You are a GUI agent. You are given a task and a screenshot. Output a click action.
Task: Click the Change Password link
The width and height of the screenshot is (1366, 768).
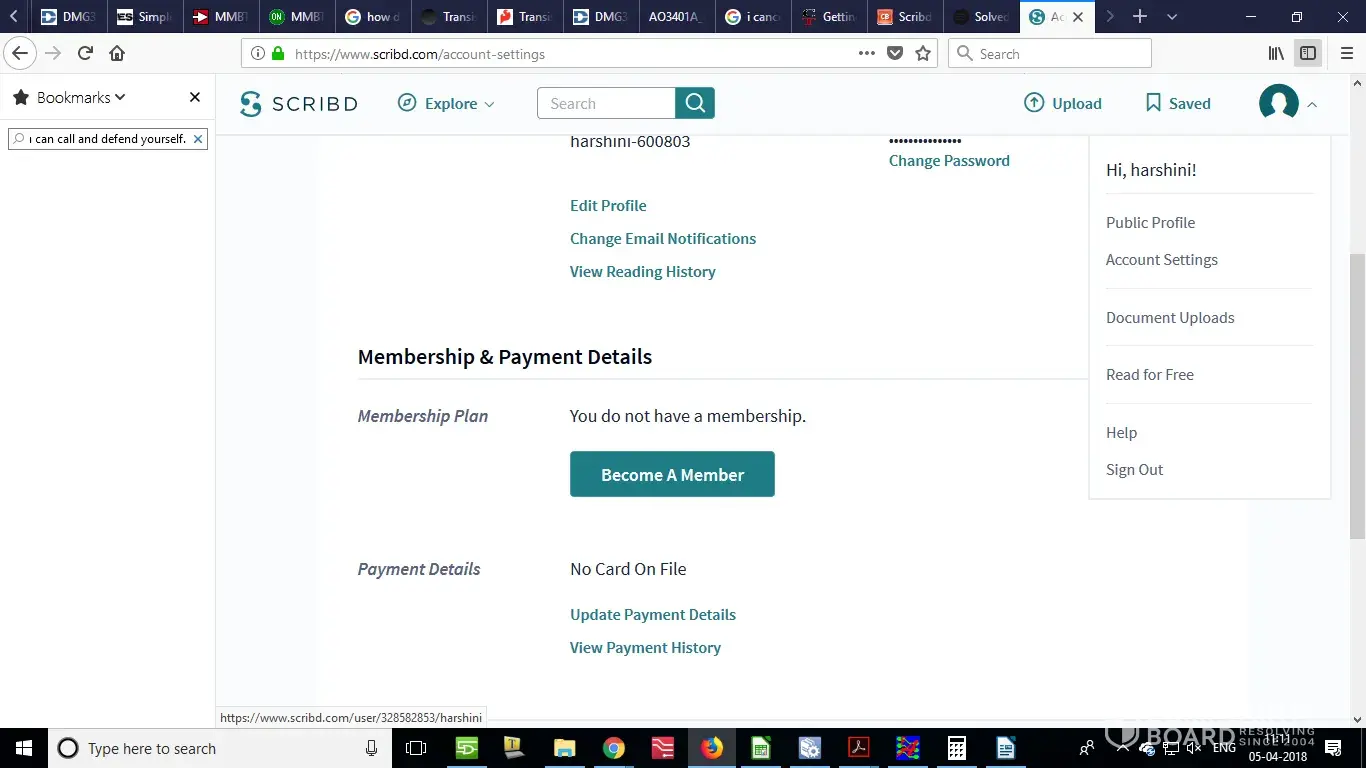click(949, 161)
